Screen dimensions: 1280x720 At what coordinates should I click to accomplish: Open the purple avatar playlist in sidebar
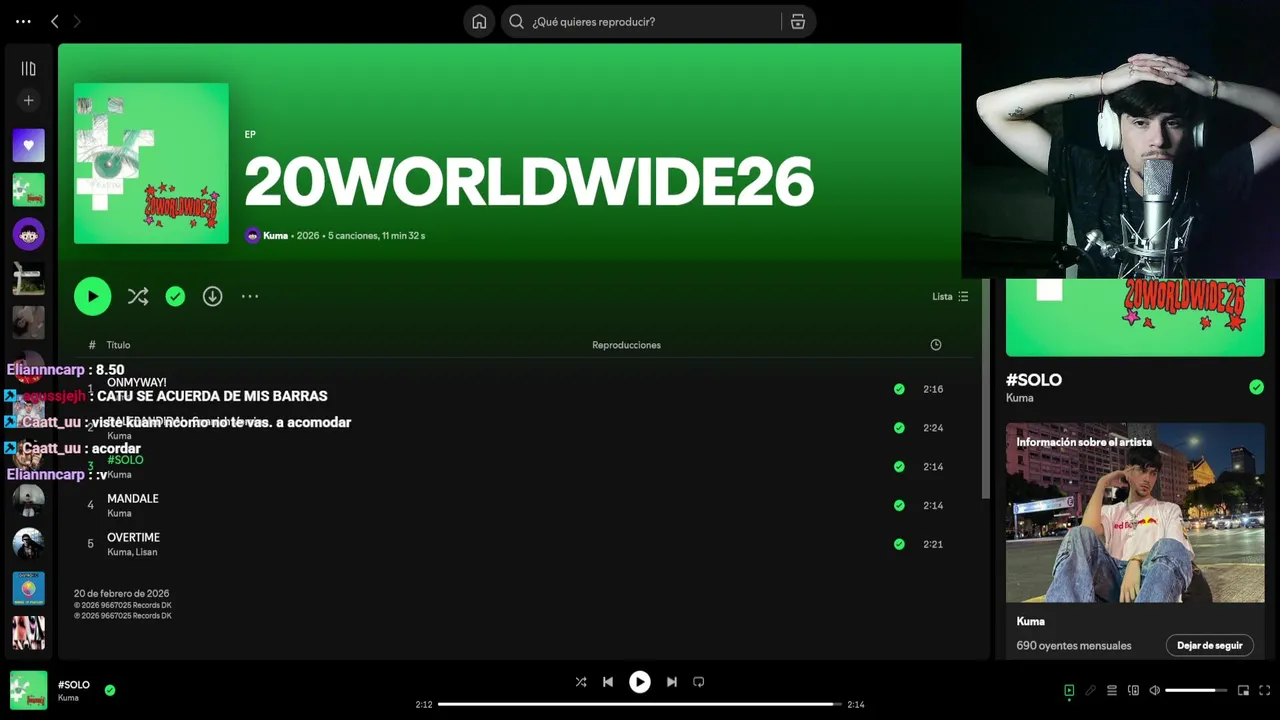click(x=28, y=235)
